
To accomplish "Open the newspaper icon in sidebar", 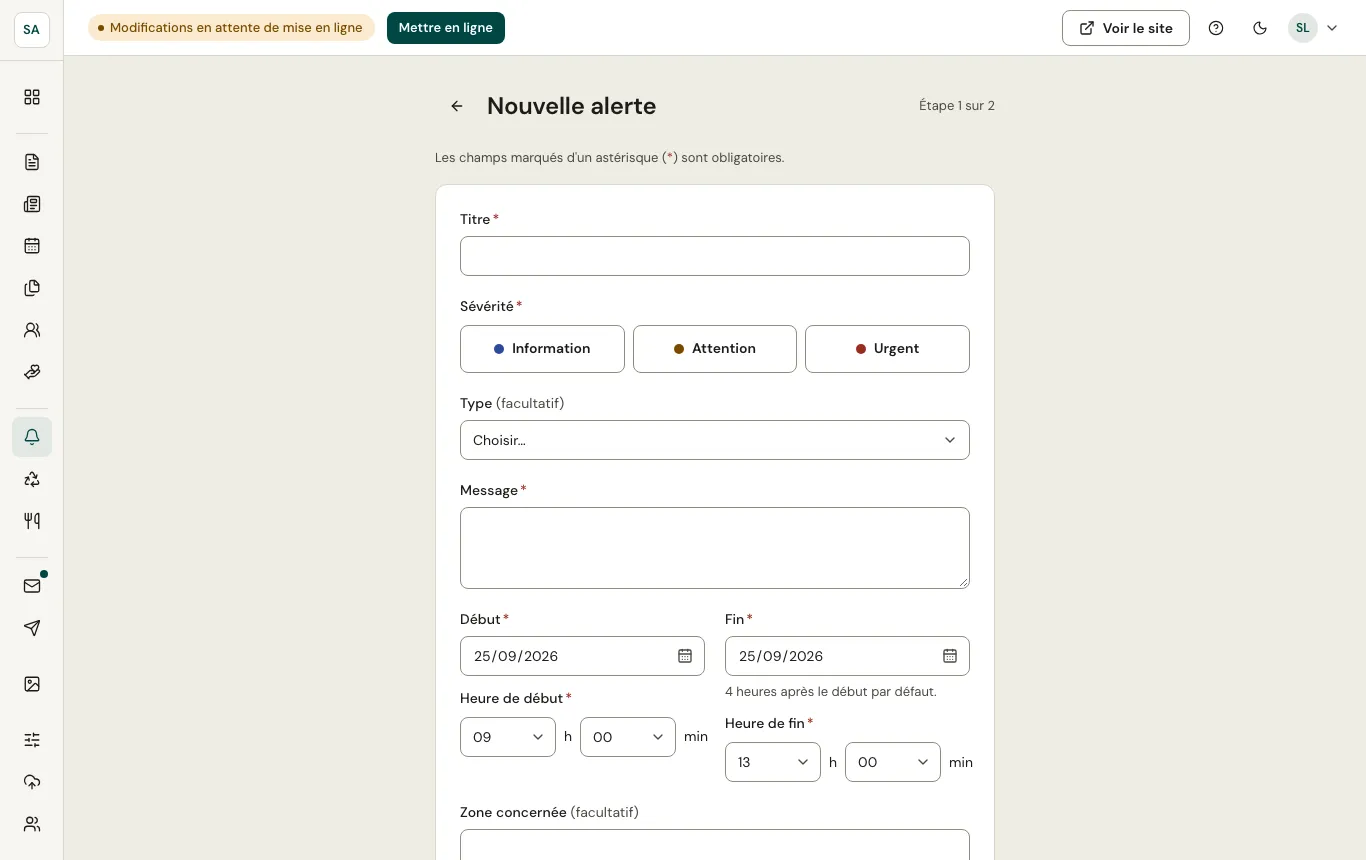I will tap(32, 204).
